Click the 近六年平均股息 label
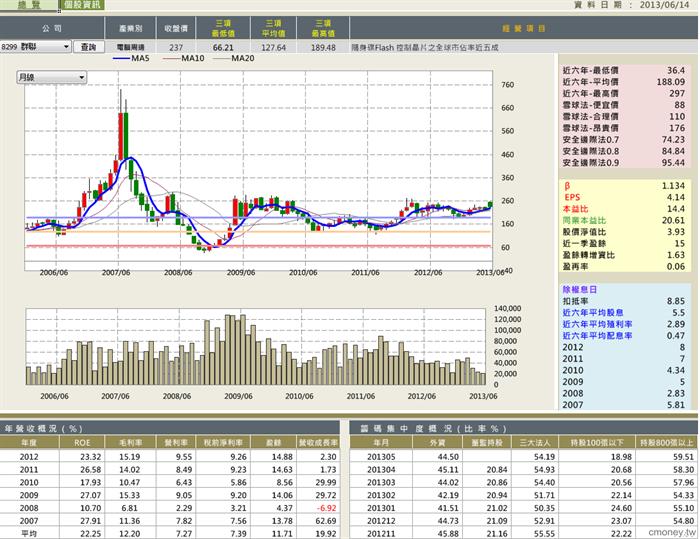 [x=593, y=313]
